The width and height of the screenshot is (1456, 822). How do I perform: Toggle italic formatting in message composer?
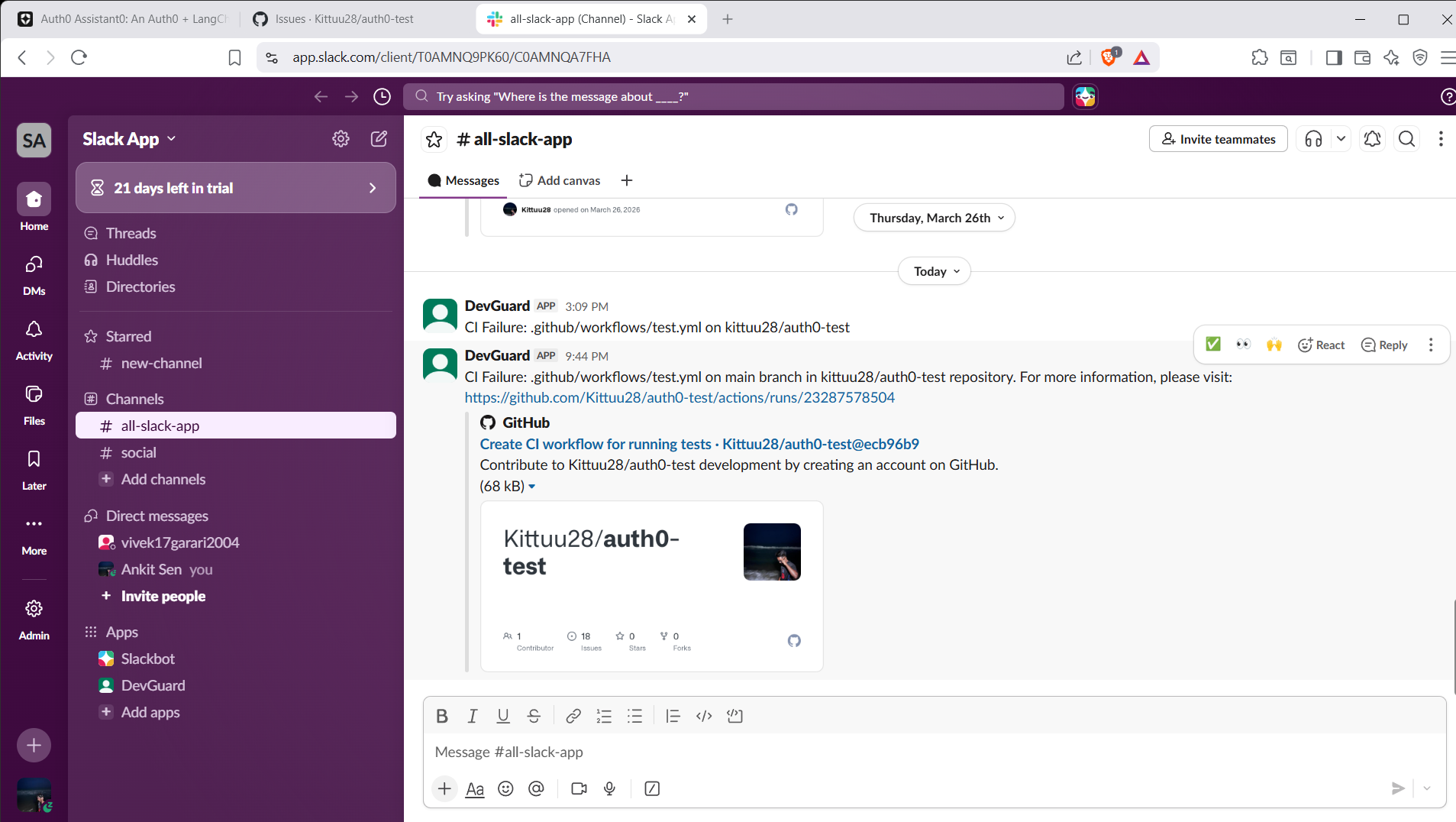(x=473, y=716)
